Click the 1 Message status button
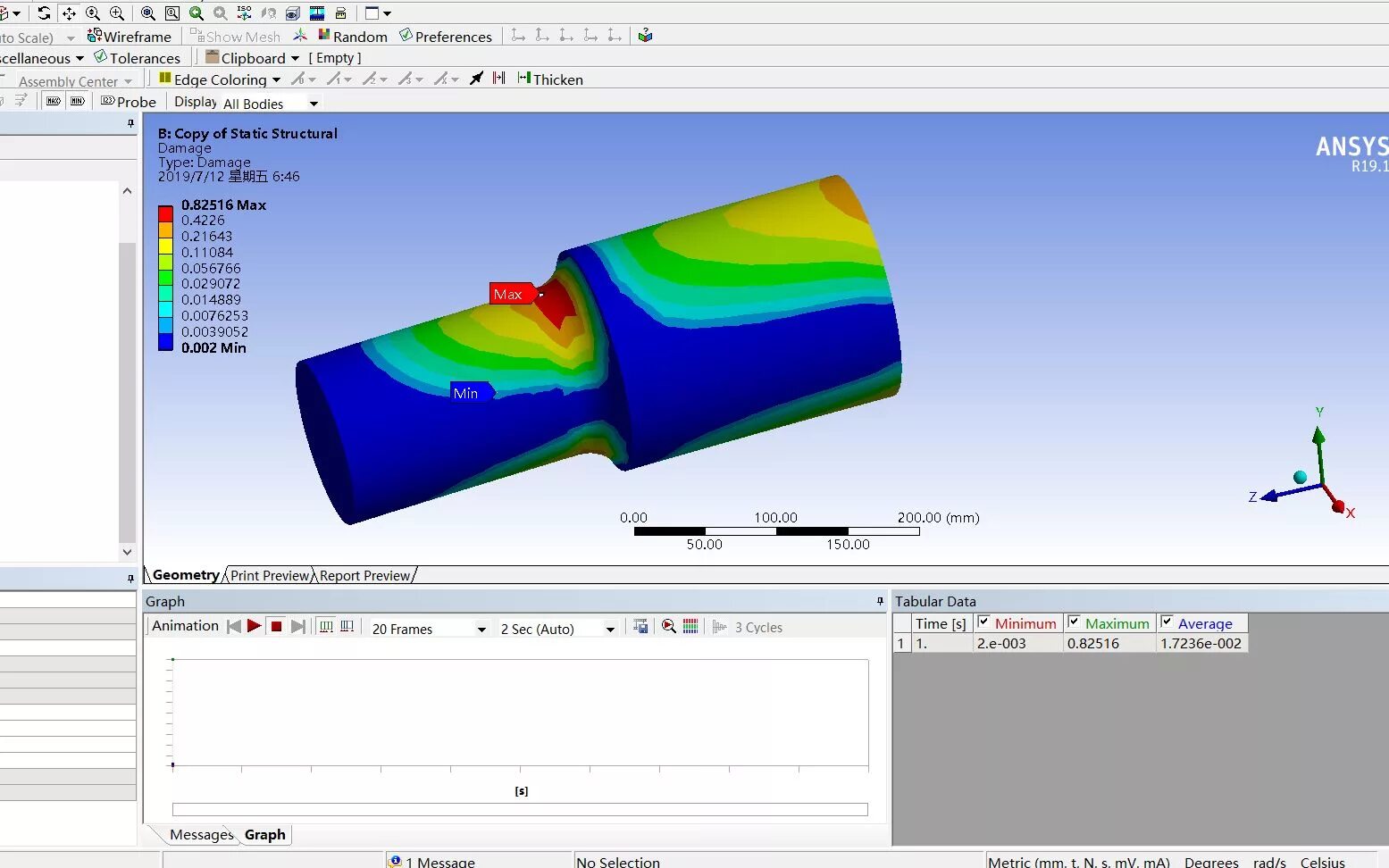Viewport: 1389px width, 868px height. (x=433, y=861)
